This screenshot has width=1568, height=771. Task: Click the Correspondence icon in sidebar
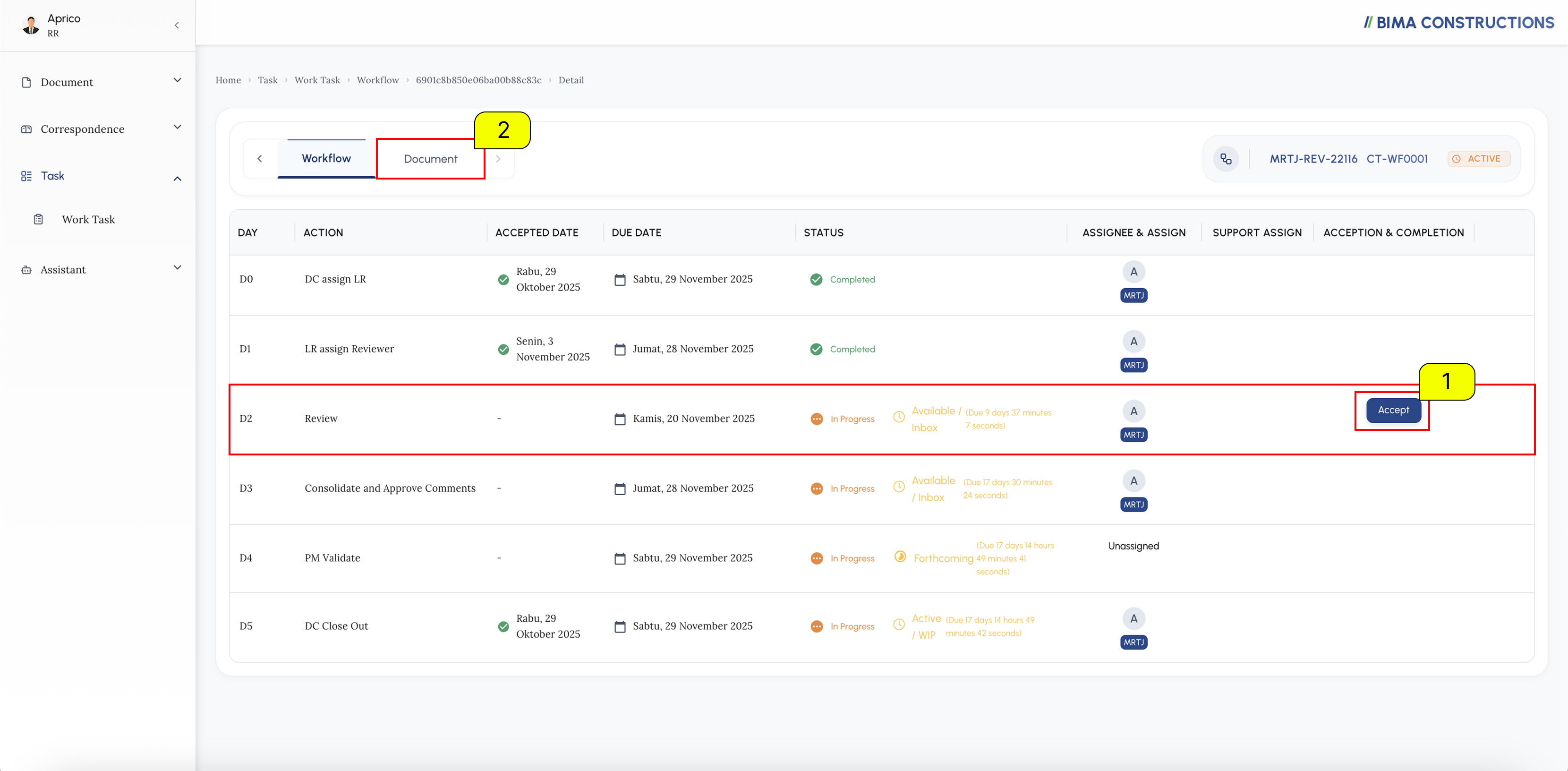tap(26, 129)
